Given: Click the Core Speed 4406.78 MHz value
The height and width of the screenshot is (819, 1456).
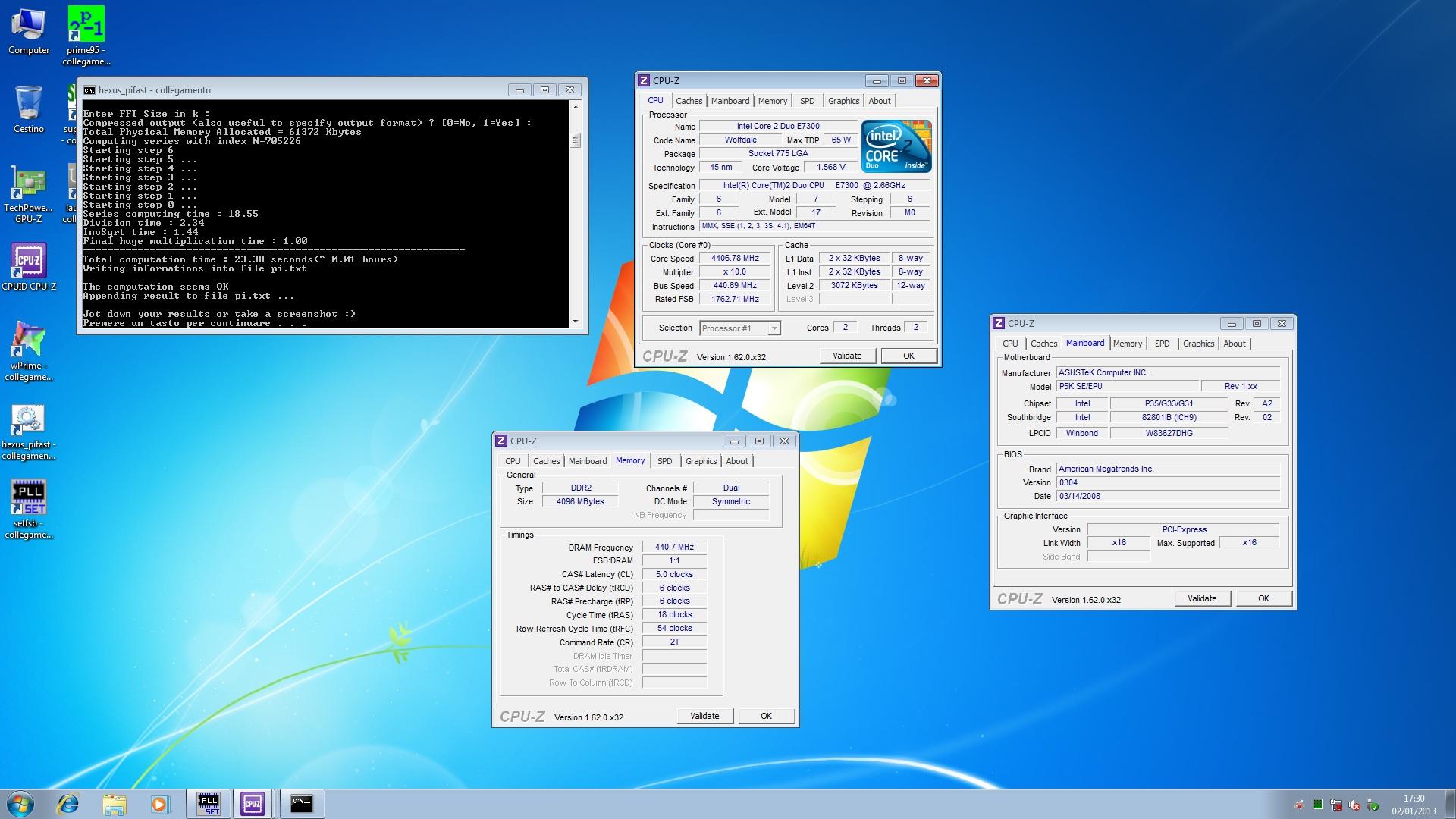Looking at the screenshot, I should 735,259.
